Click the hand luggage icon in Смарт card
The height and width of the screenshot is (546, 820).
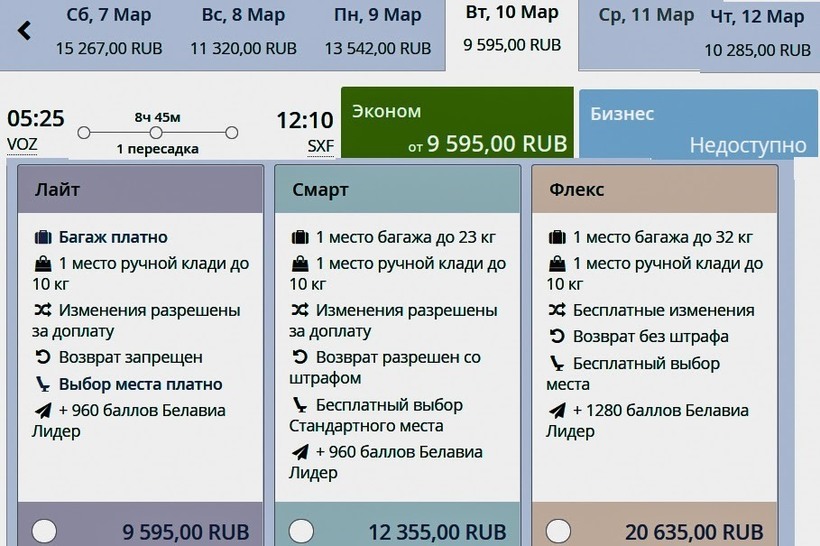[300, 264]
